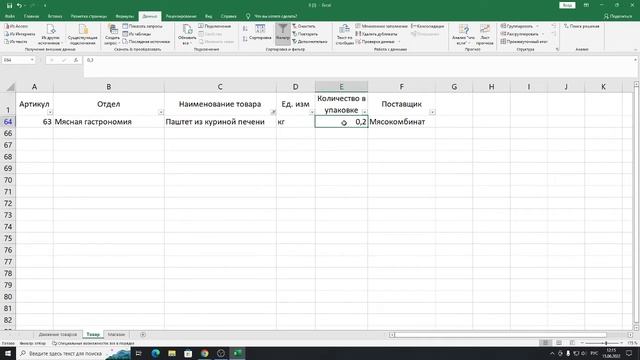This screenshot has width=640, height=360.
Task: Click the Sort (Сортировка) dialog icon
Action: tap(260, 33)
